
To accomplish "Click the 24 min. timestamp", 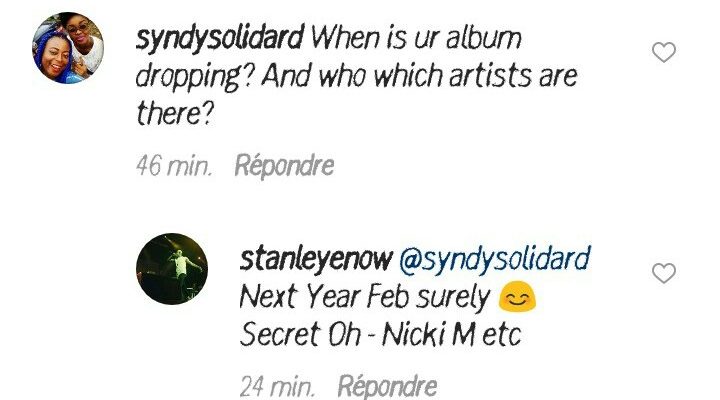I will 277,386.
